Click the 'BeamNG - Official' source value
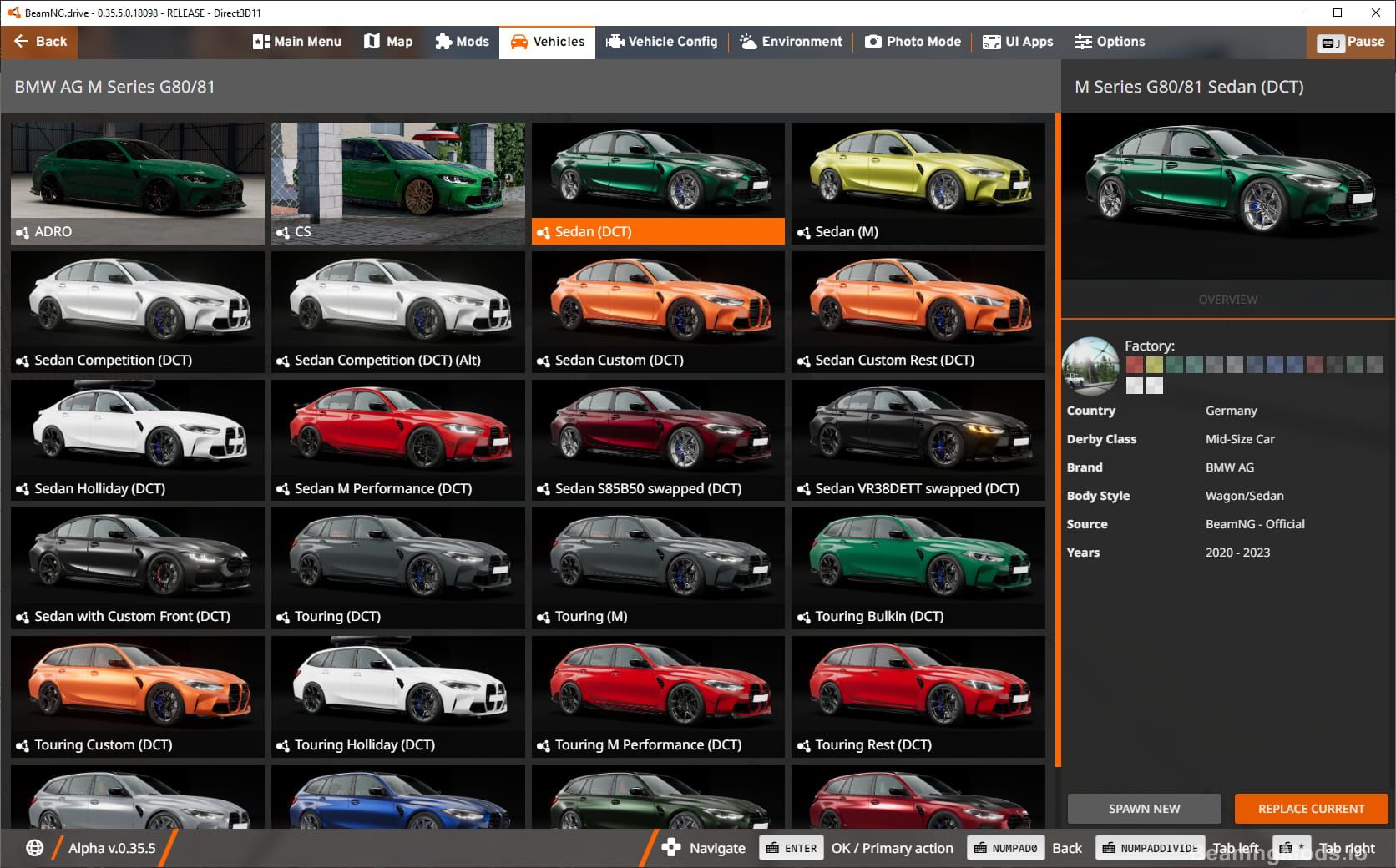The height and width of the screenshot is (868, 1396). pos(1254,524)
